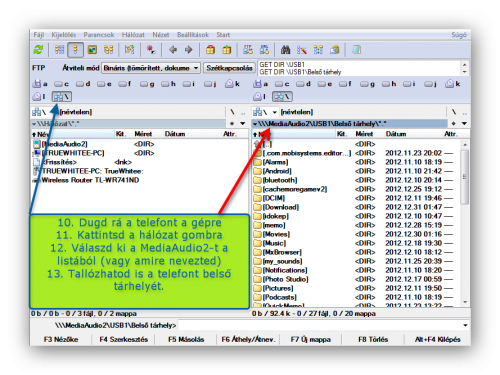Click the green refresh icon in toolbar
500x375 pixels.
38,50
